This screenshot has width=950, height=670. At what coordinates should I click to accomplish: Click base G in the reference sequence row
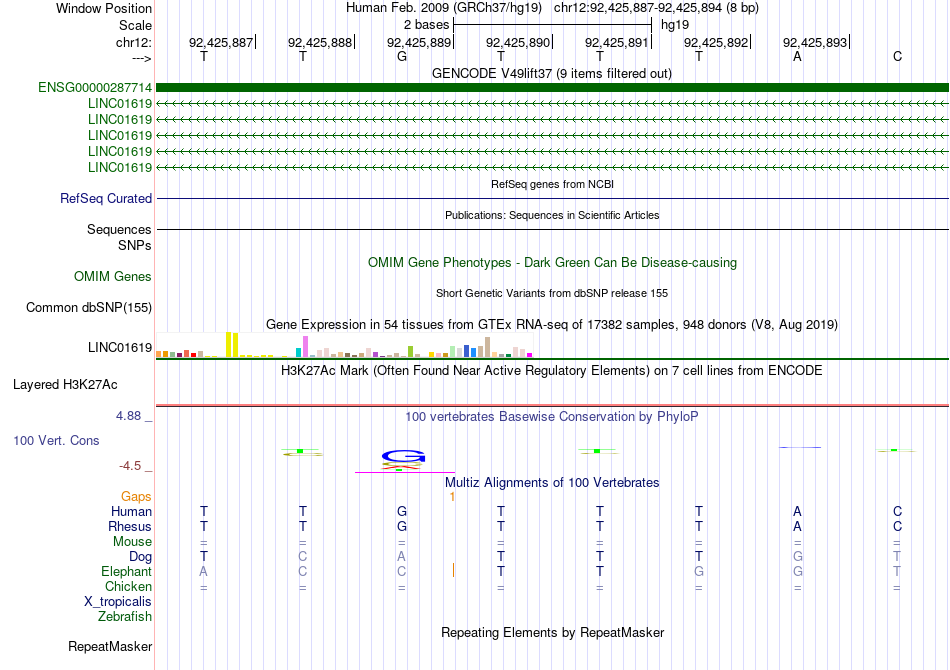click(402, 56)
